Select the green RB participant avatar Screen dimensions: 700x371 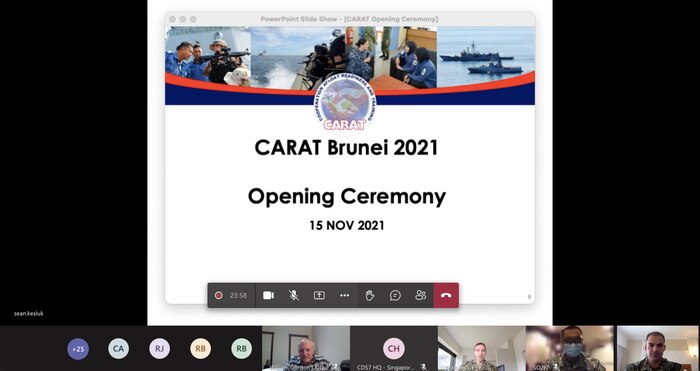242,349
